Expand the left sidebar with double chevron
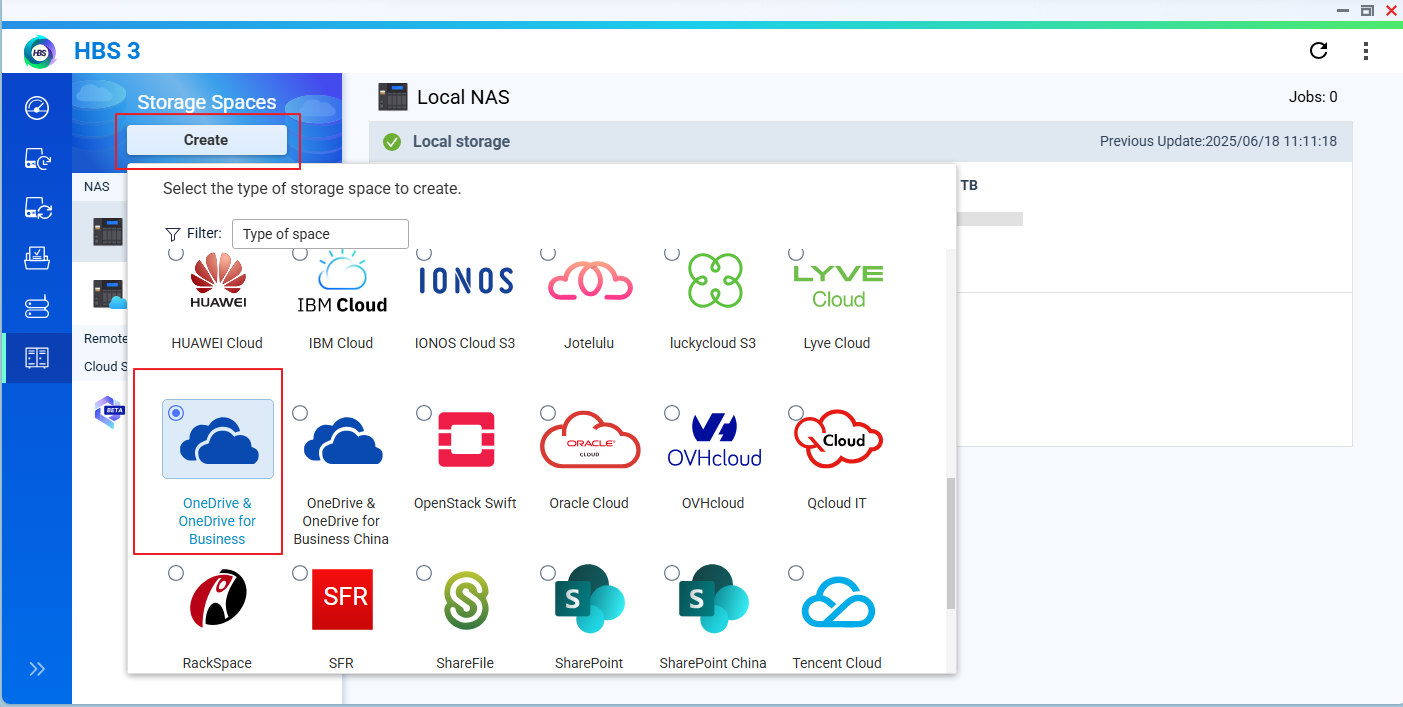Screen dimensions: 1403x707 coord(37,669)
